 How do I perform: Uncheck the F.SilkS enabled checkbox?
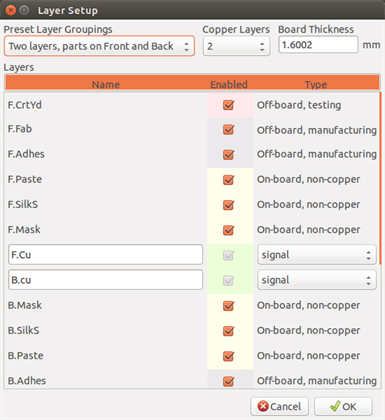point(228,205)
